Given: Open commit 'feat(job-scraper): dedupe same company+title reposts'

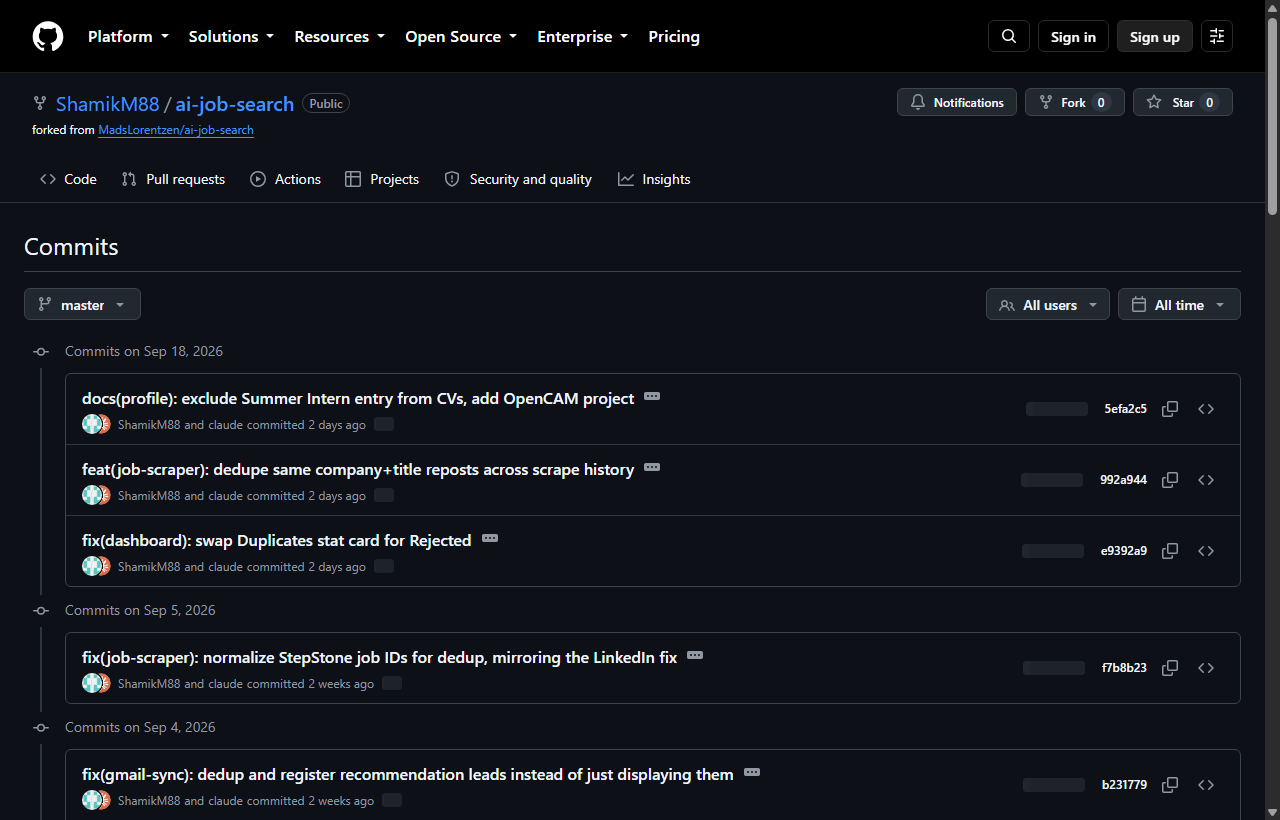Looking at the screenshot, I should [358, 469].
